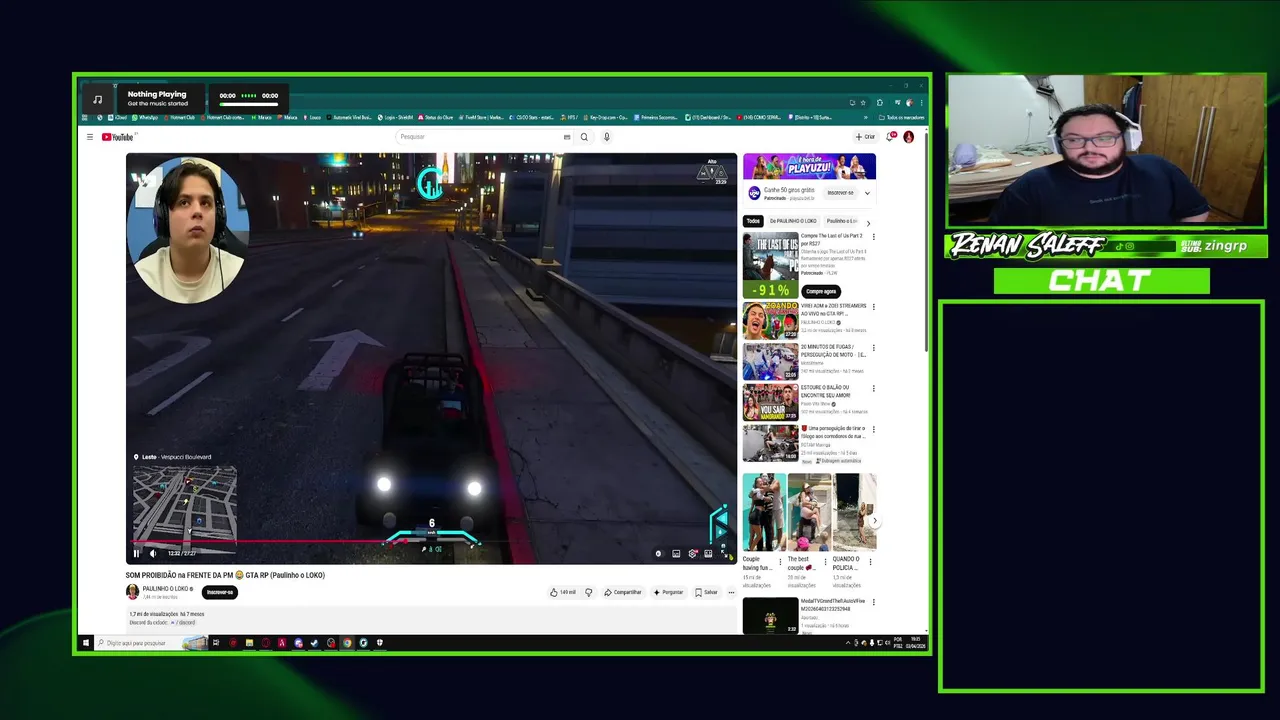Viewport: 1280px width, 720px height.
Task: Open the account avatar menu
Action: [909, 137]
